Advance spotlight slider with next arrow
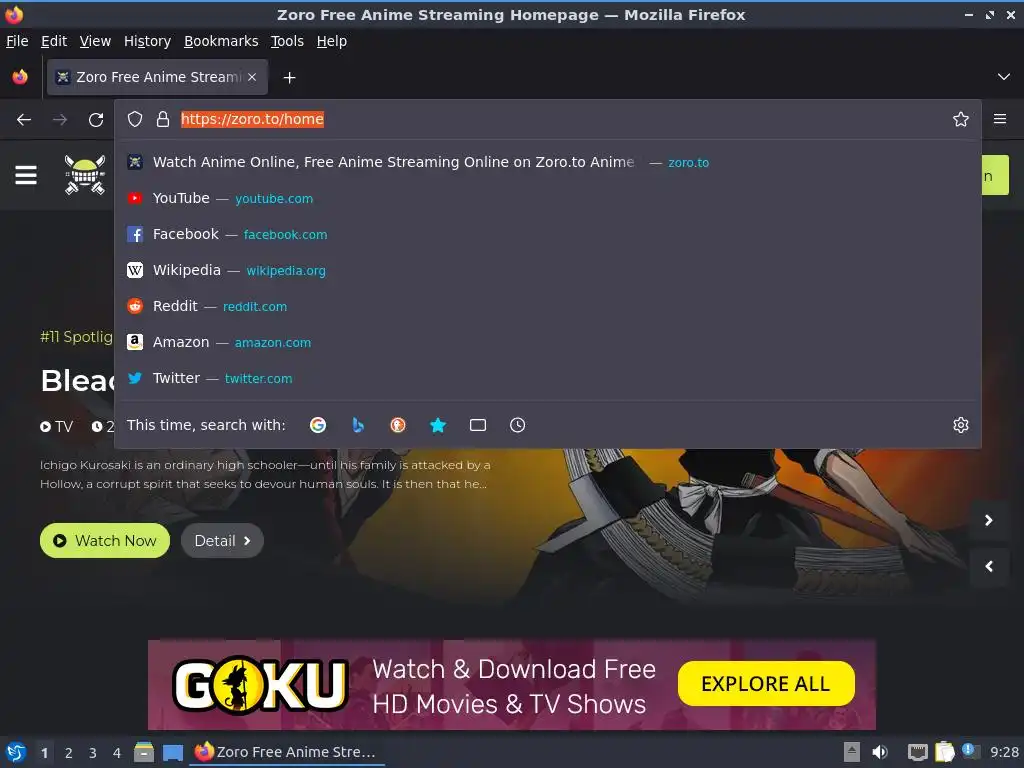 click(989, 520)
